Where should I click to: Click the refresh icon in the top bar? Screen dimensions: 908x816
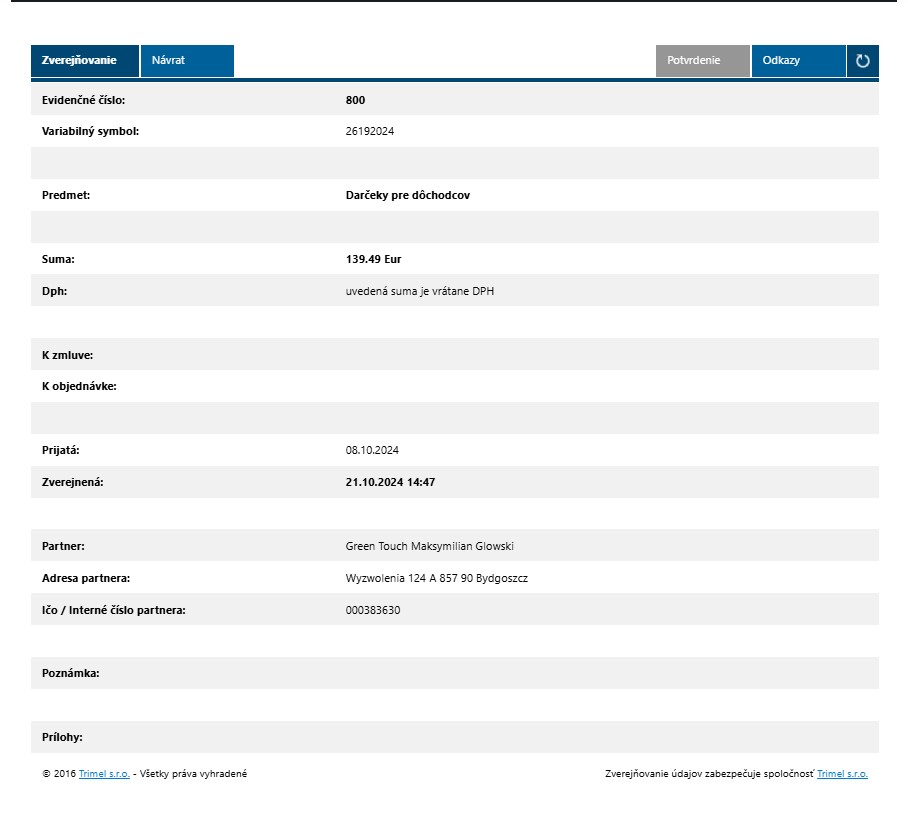click(x=862, y=61)
